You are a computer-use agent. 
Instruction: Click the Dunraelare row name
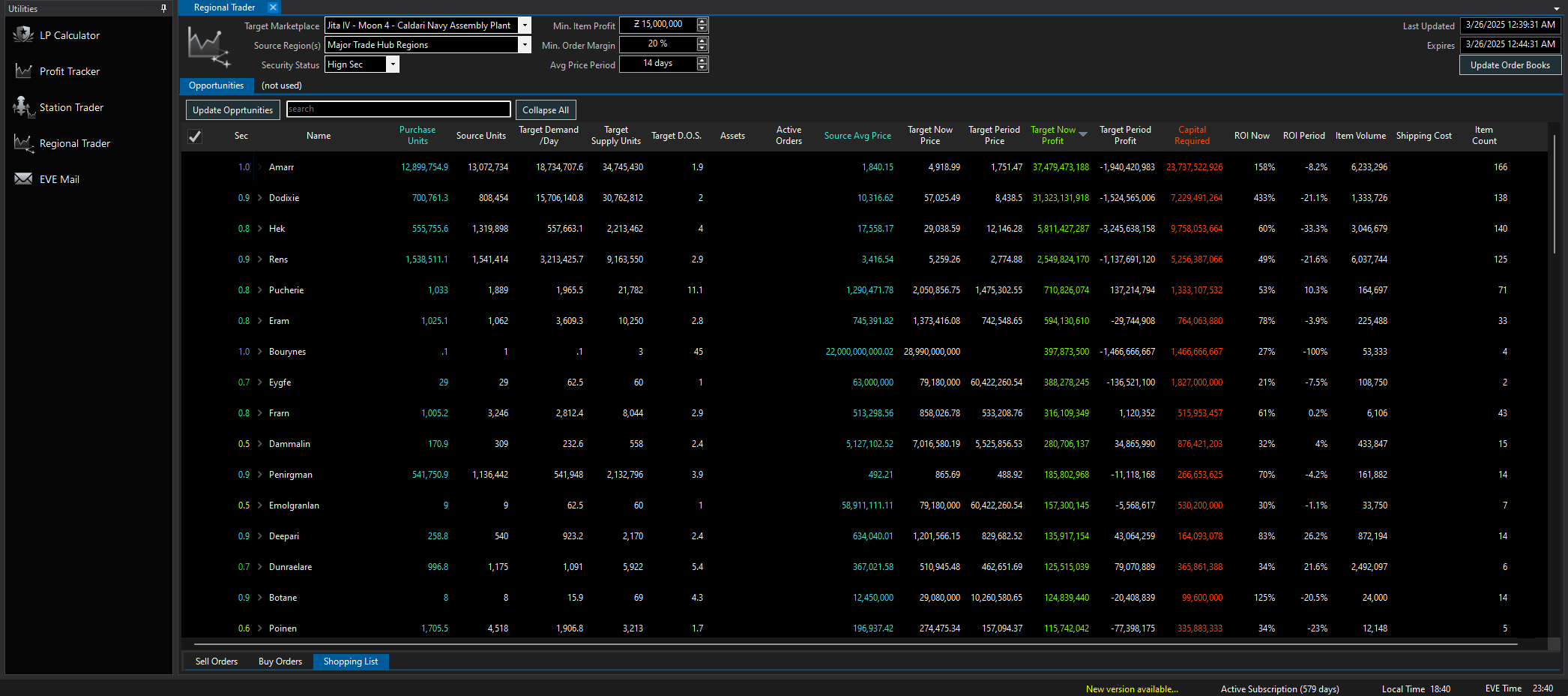point(290,567)
